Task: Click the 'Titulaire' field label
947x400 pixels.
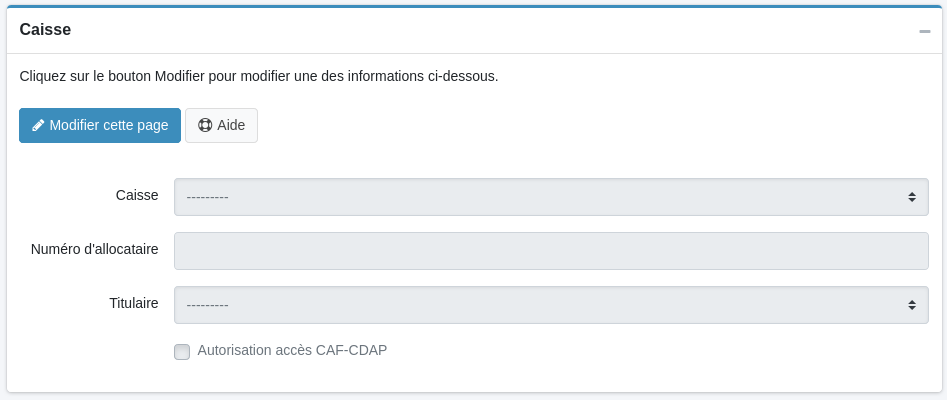Action: point(134,303)
